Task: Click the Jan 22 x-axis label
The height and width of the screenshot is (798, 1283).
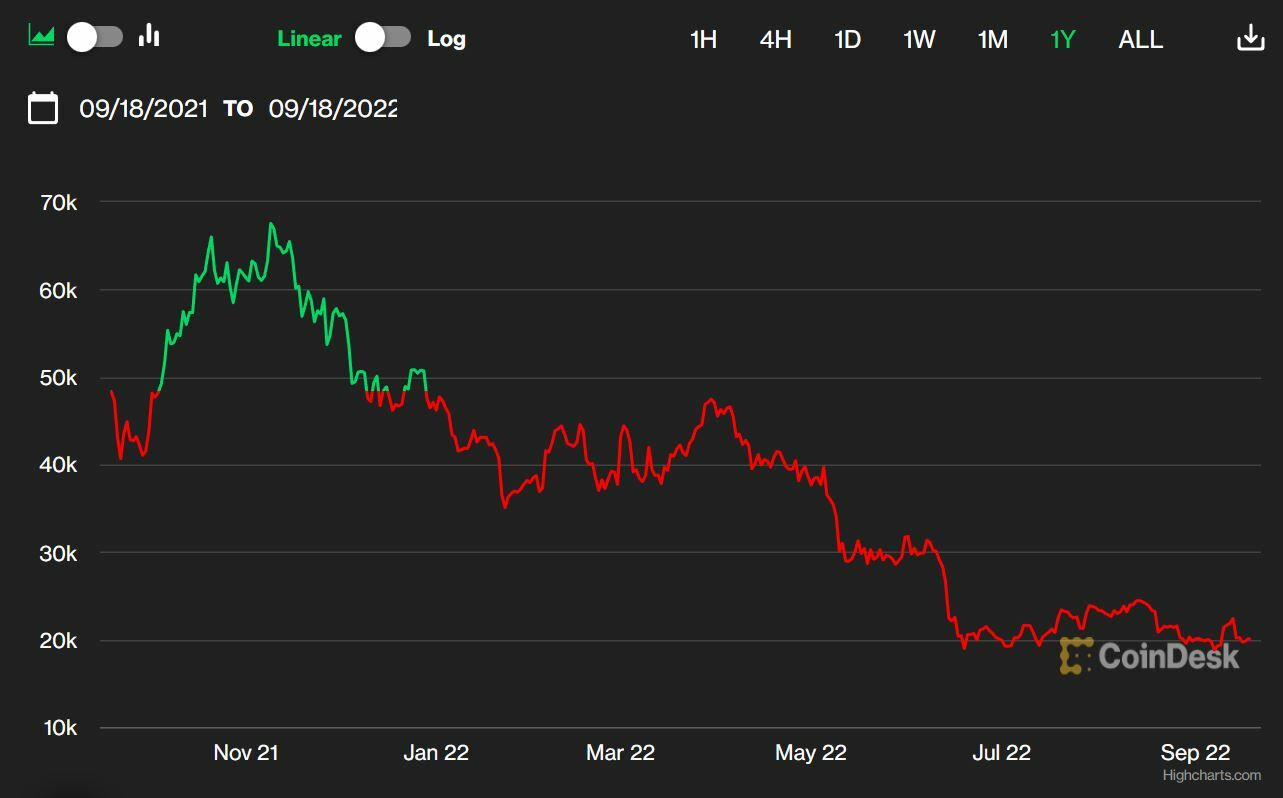Action: (x=436, y=753)
